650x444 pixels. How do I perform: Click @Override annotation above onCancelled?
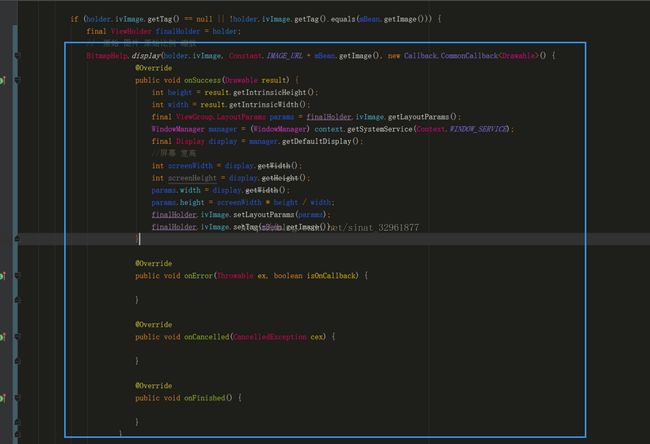coord(154,325)
